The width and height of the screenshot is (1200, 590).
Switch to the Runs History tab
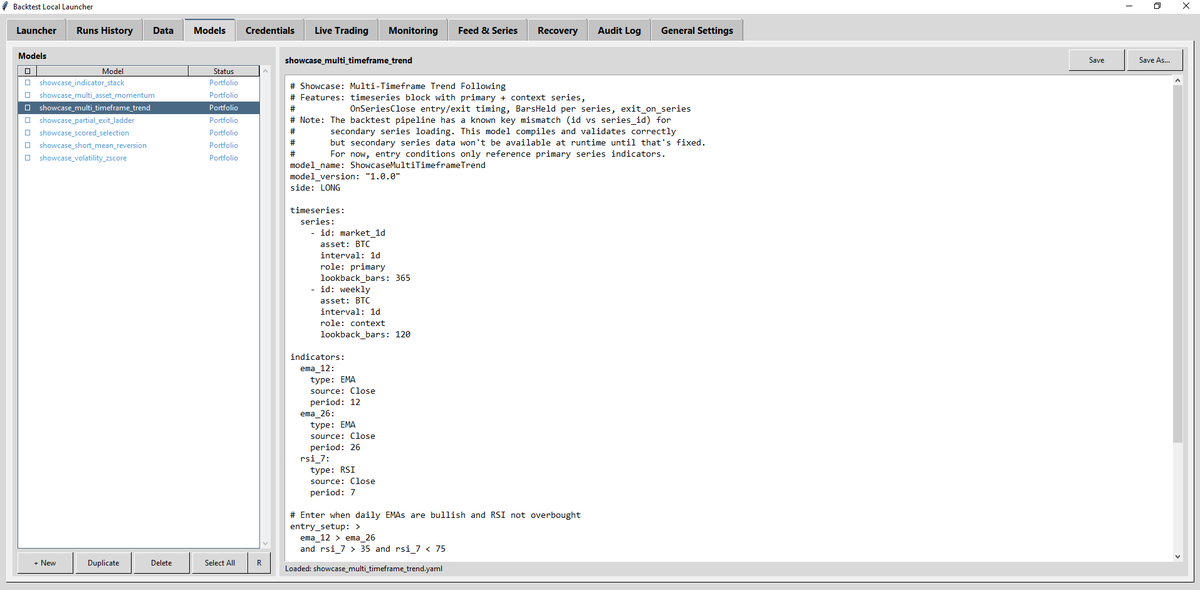105,30
